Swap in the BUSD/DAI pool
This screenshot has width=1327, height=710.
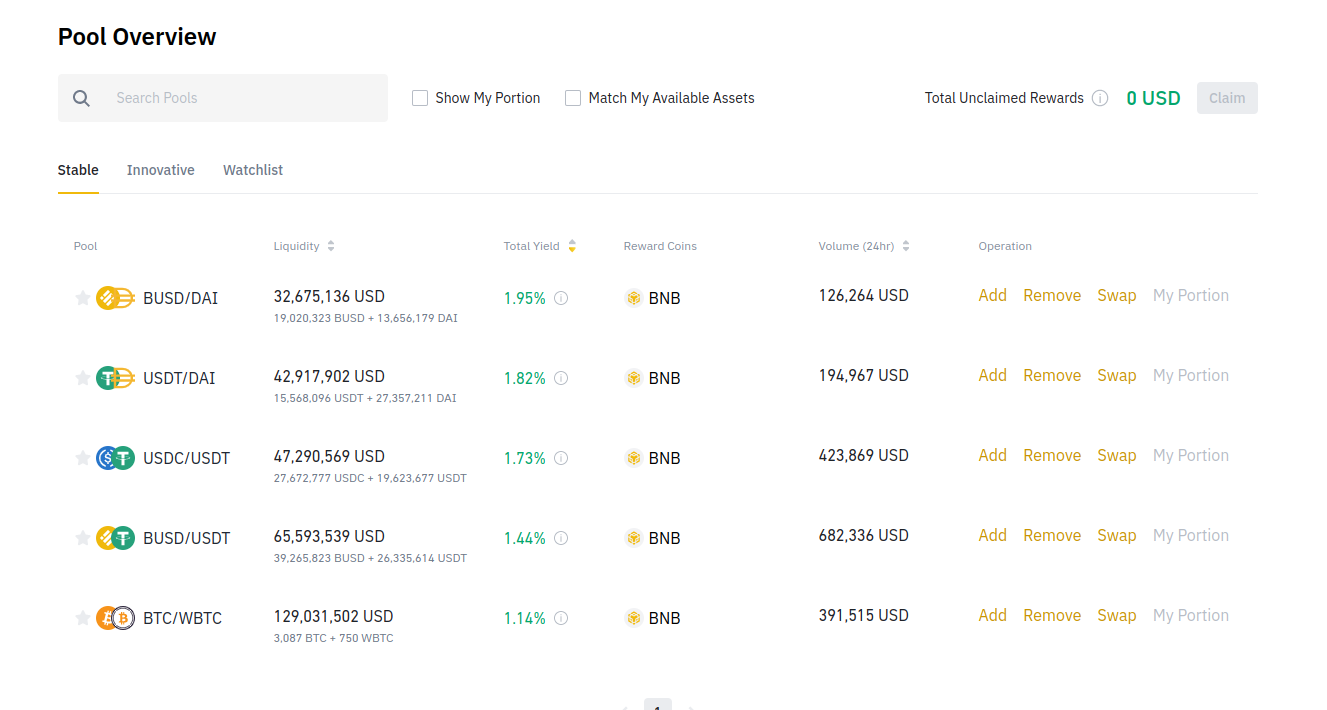pyautogui.click(x=1117, y=296)
